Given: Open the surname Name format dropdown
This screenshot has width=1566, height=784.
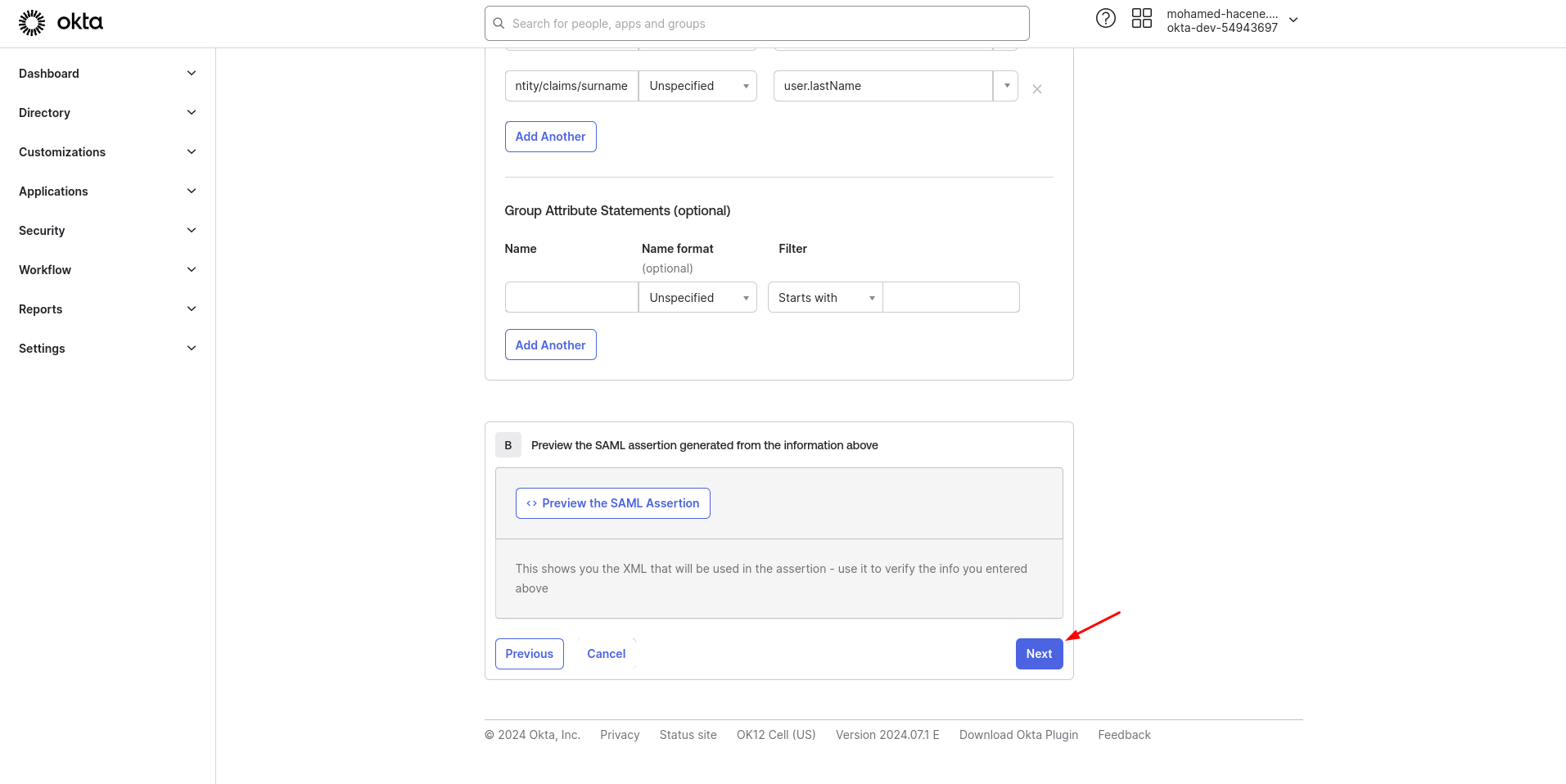Looking at the screenshot, I should tap(697, 86).
